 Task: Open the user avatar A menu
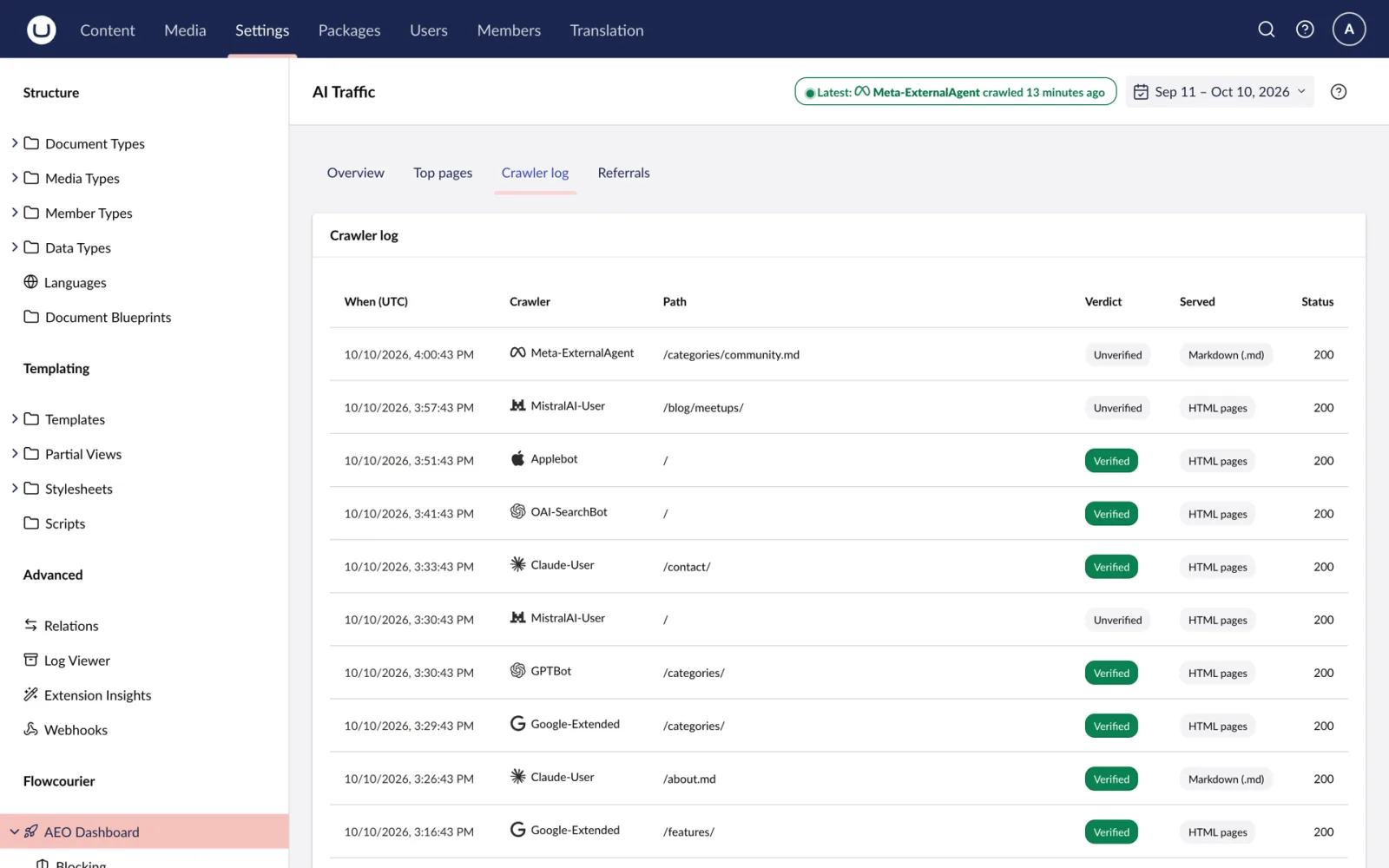click(x=1349, y=30)
